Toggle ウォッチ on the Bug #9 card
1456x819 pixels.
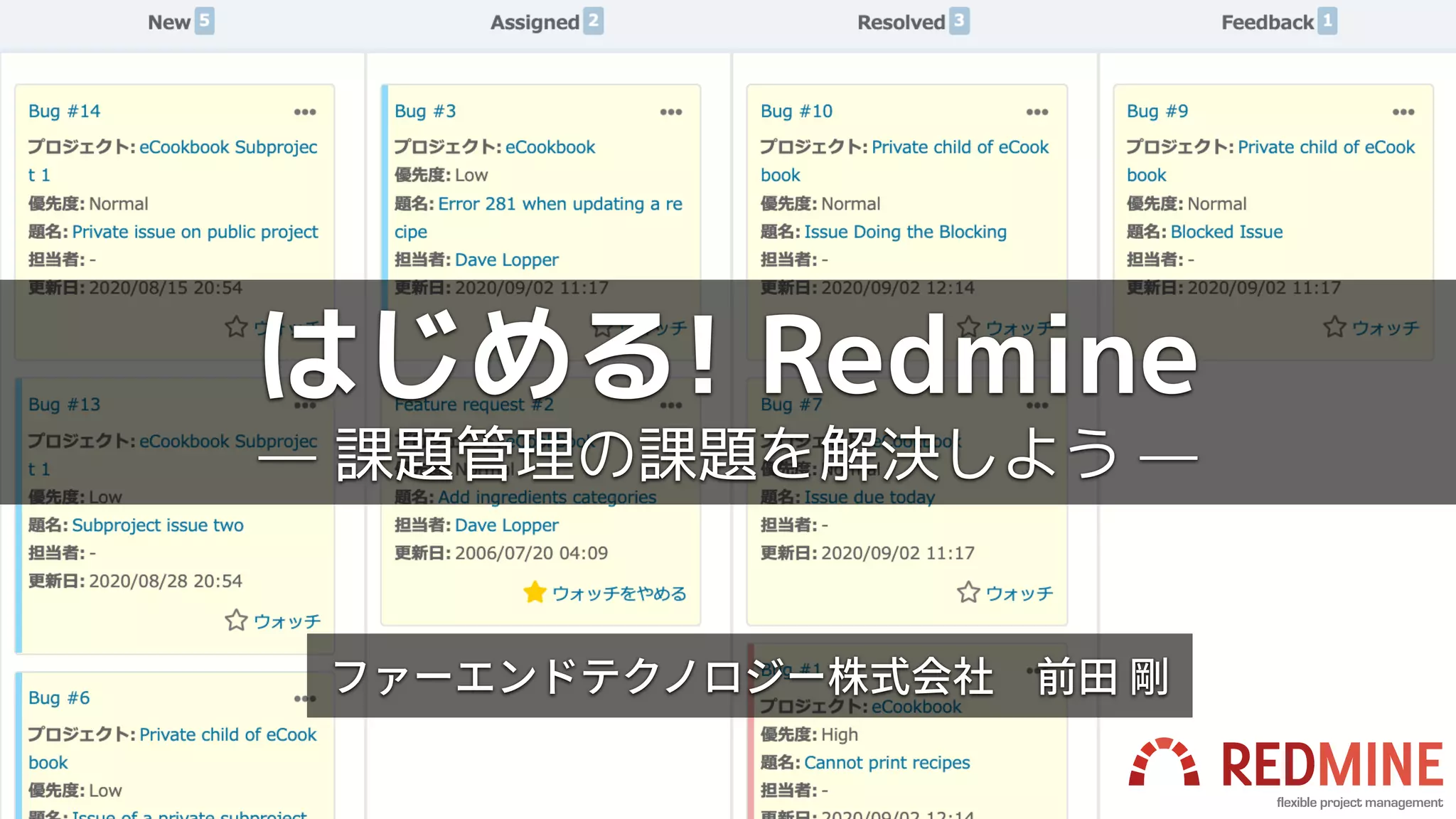[x=1385, y=328]
